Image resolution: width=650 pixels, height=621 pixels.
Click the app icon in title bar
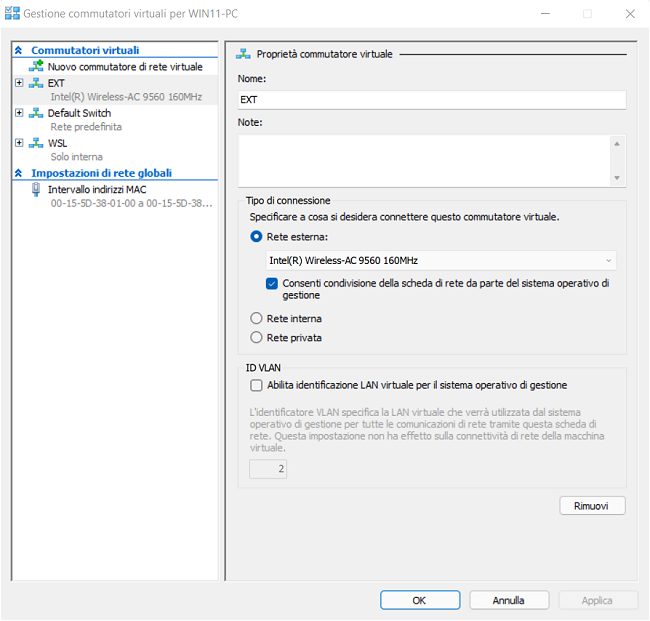pos(13,14)
